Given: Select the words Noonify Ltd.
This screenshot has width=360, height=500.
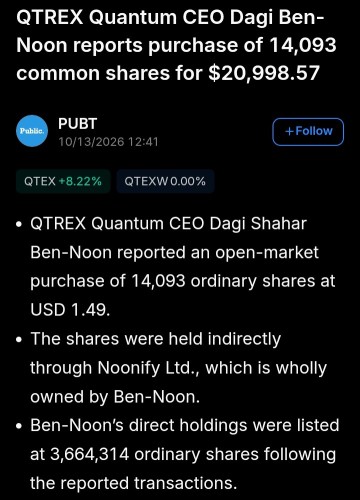Looking at the screenshot, I should 148,368.
